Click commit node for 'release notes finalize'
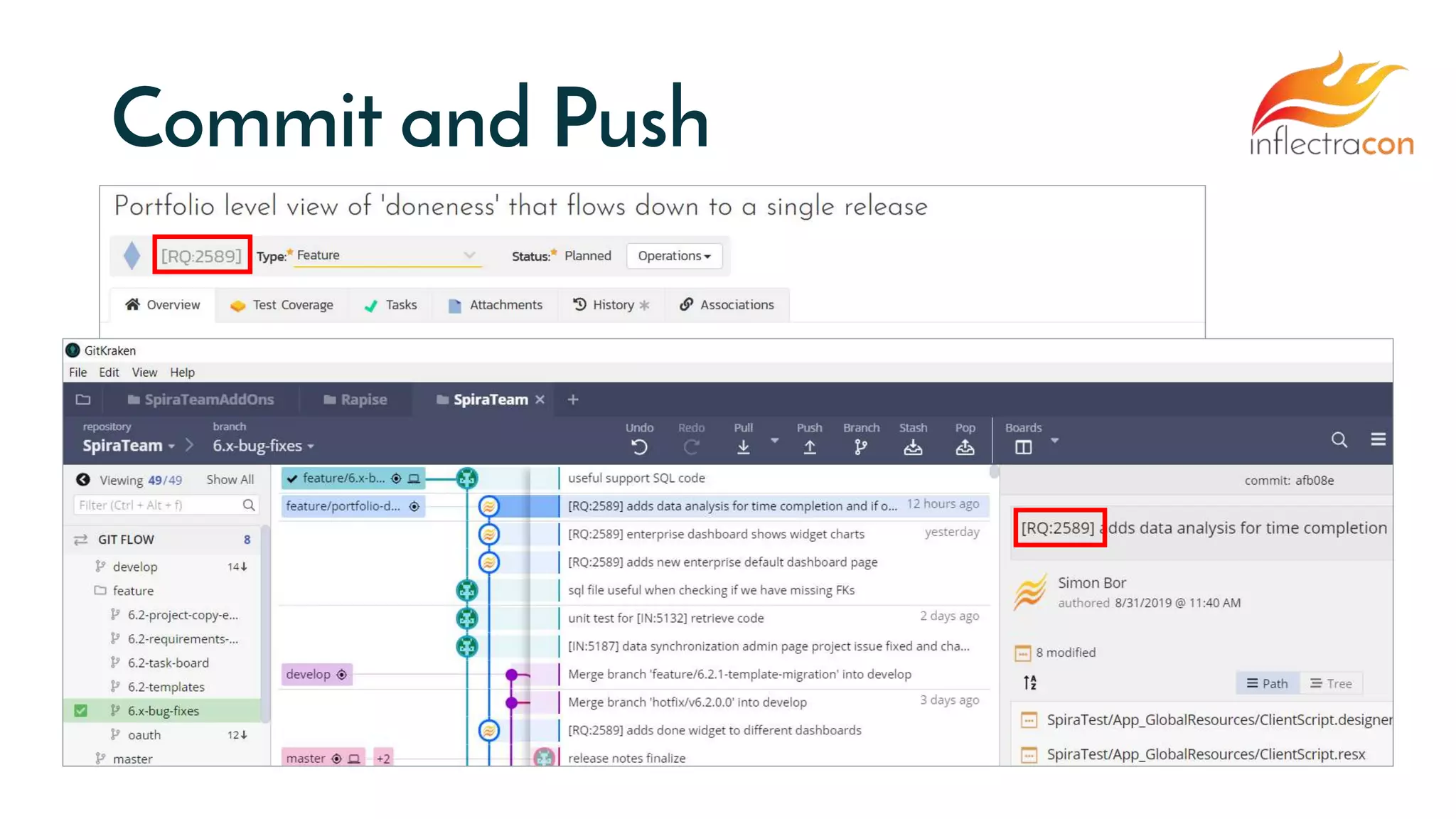 (x=544, y=758)
